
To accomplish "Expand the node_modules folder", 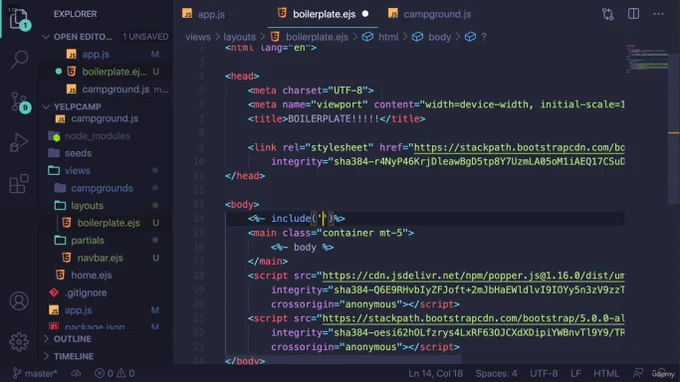I will (97, 136).
